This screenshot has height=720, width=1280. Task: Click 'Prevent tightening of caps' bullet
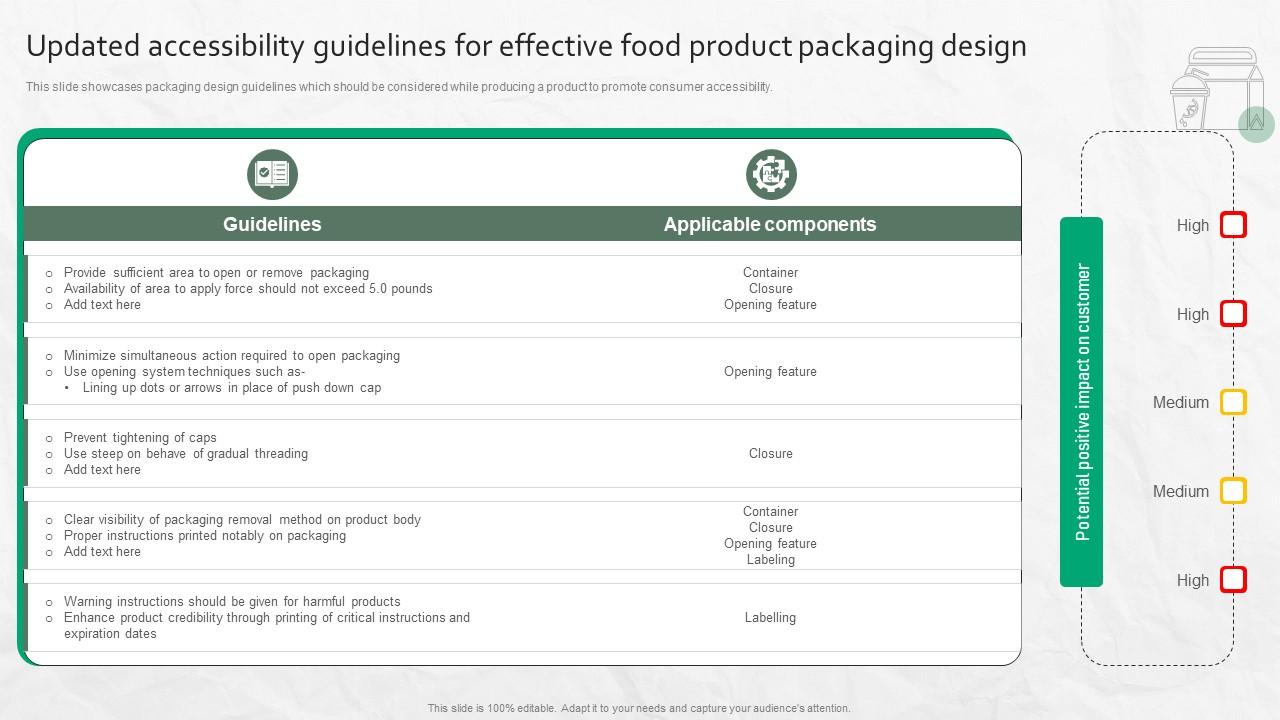coord(140,437)
